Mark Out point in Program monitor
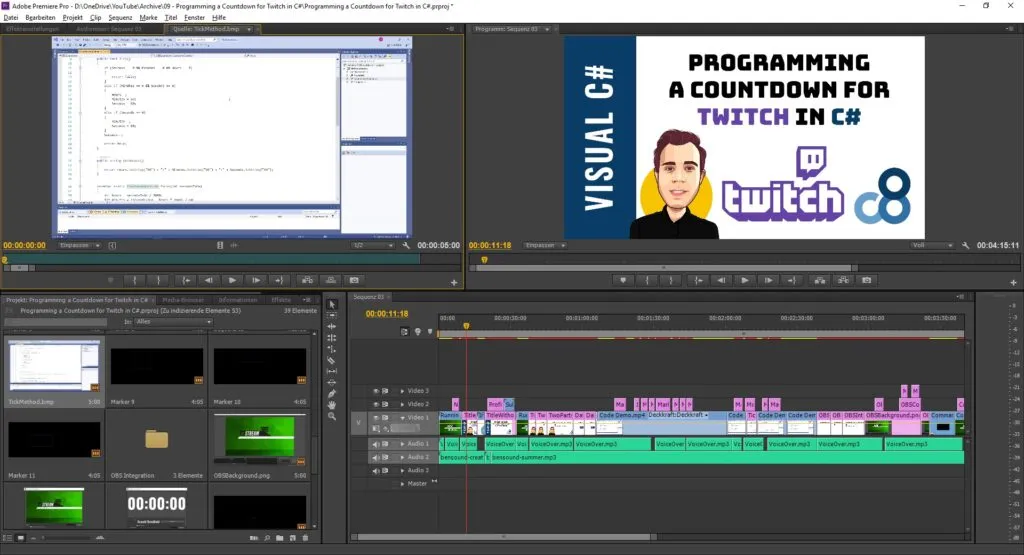This screenshot has width=1024, height=555. tap(671, 280)
